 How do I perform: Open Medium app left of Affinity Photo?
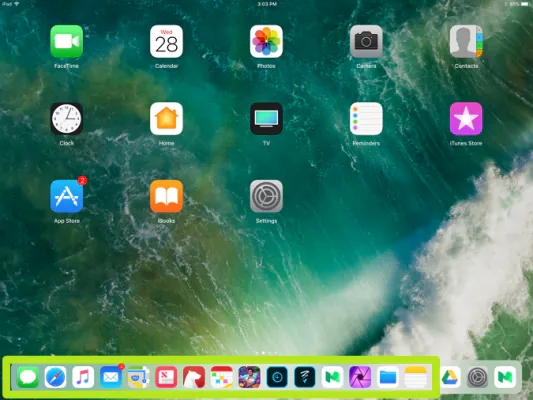point(332,377)
